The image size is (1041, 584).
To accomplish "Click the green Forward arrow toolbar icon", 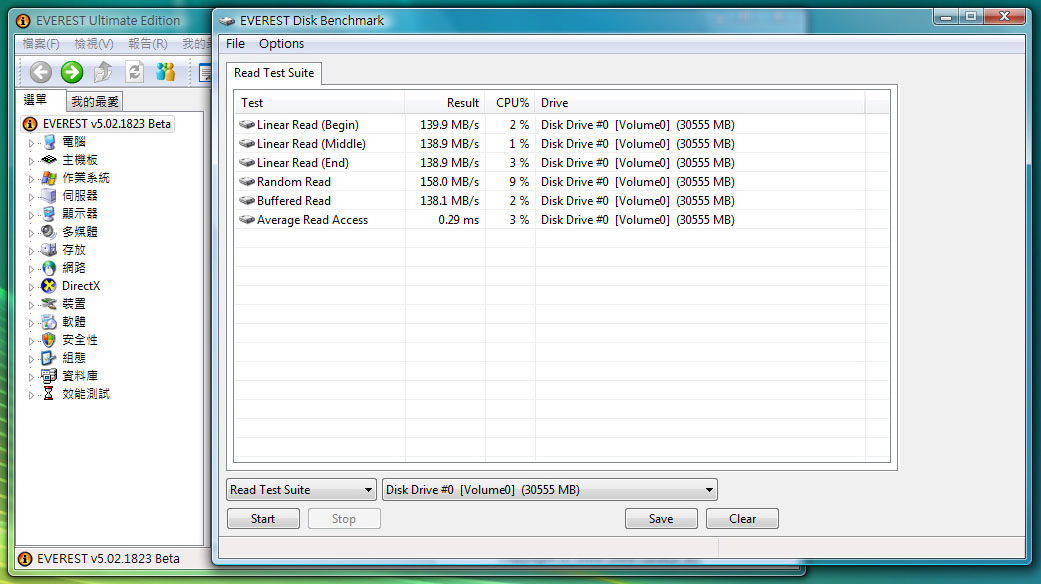I will click(72, 72).
